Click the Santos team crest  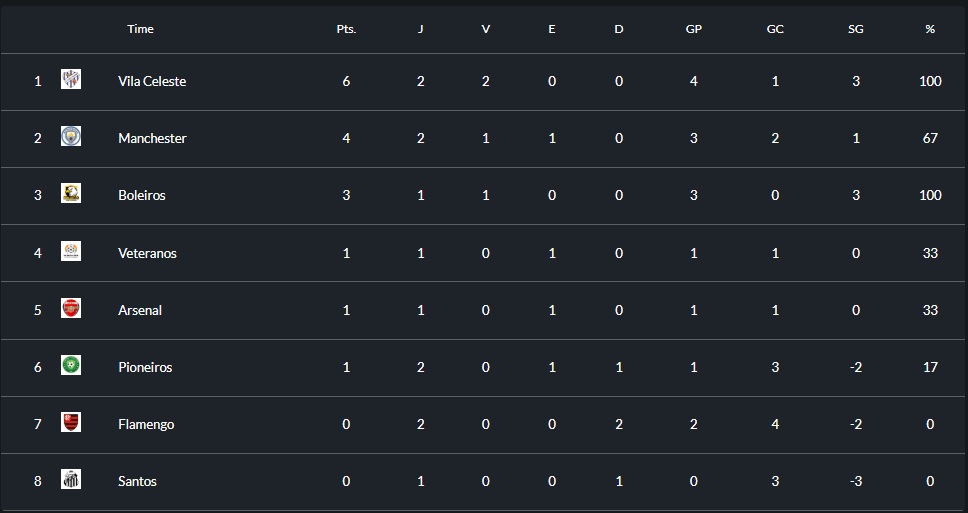(x=71, y=479)
